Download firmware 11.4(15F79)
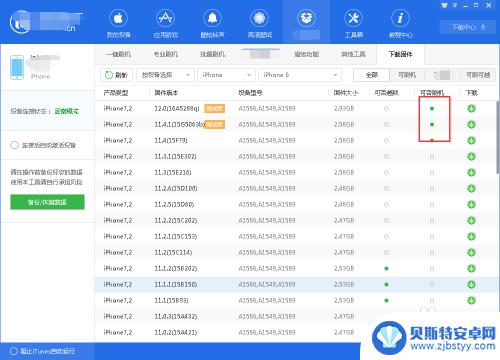The width and height of the screenshot is (500, 360). (471, 140)
